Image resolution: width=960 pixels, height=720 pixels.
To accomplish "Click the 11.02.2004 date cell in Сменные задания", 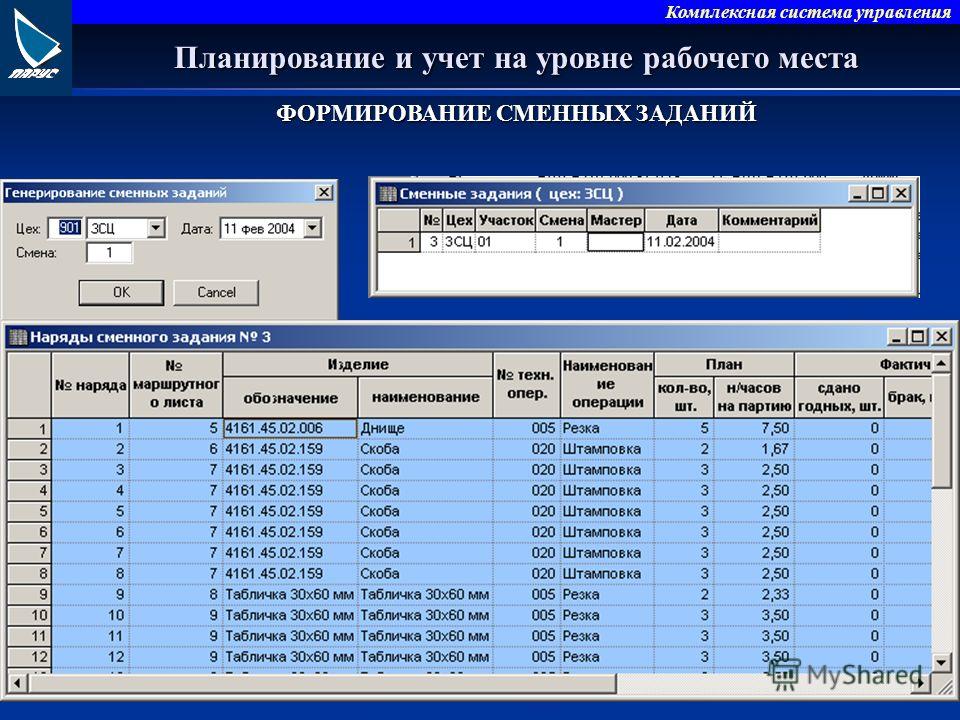I will 681,242.
